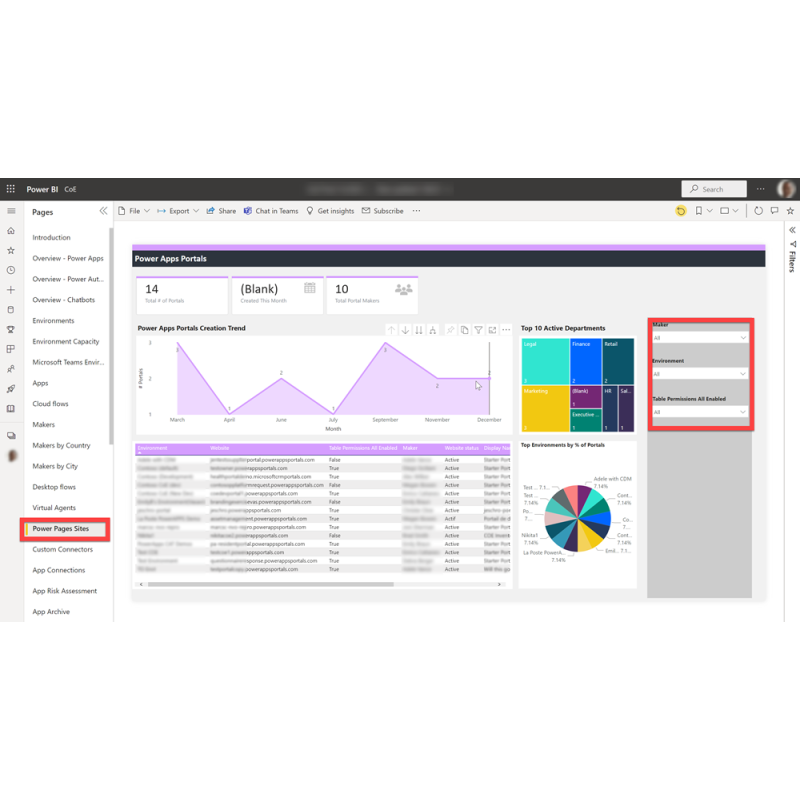The image size is (800, 800).
Task: Click the Create plus icon
Action: 11,290
